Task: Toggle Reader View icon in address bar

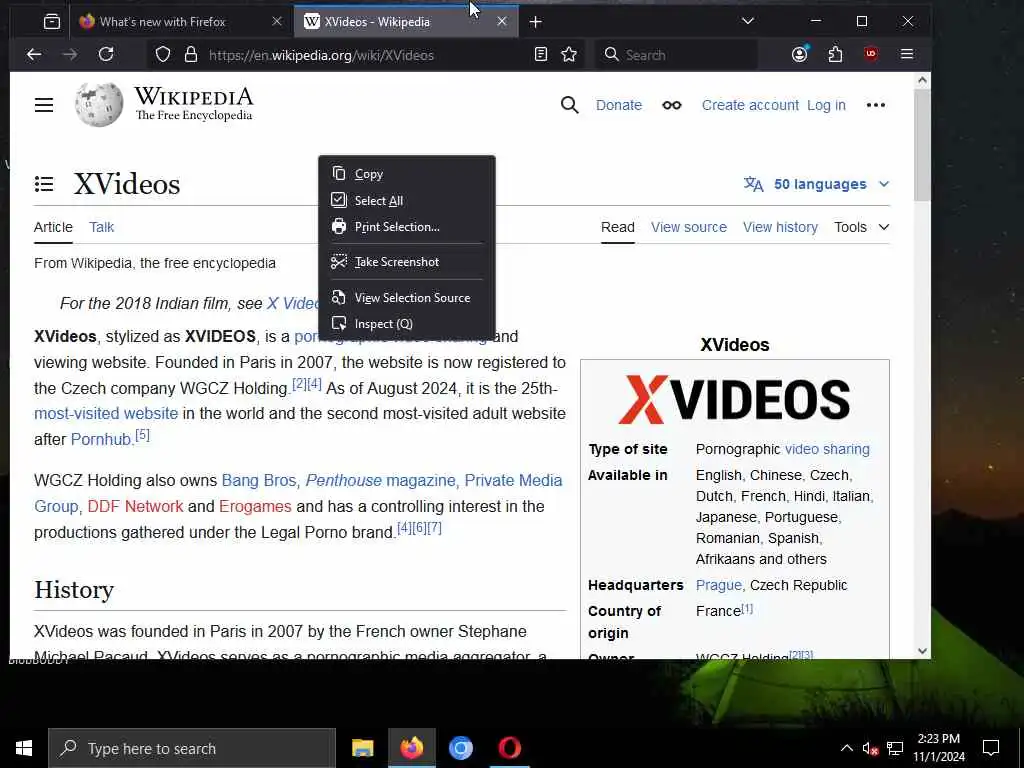Action: (541, 54)
